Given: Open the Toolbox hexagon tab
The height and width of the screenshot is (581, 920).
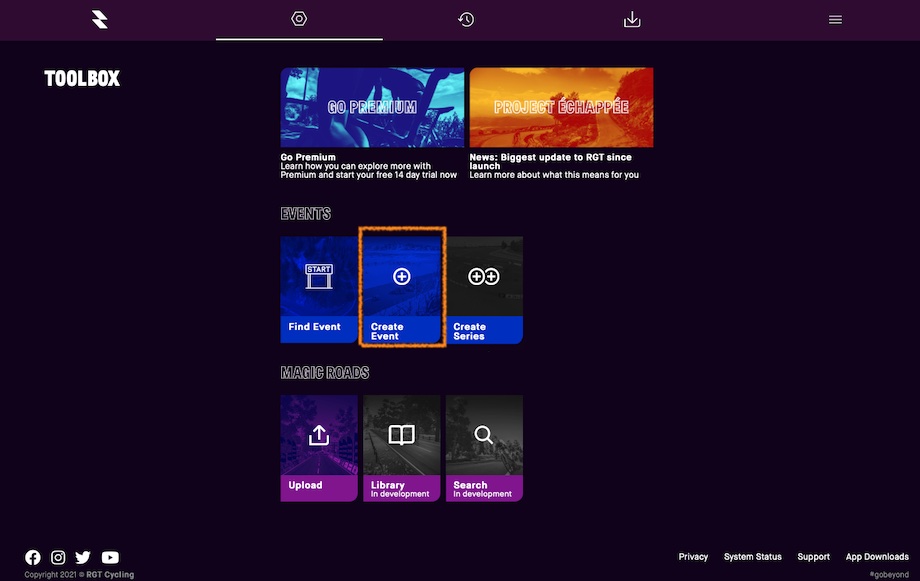Looking at the screenshot, I should pos(299,19).
